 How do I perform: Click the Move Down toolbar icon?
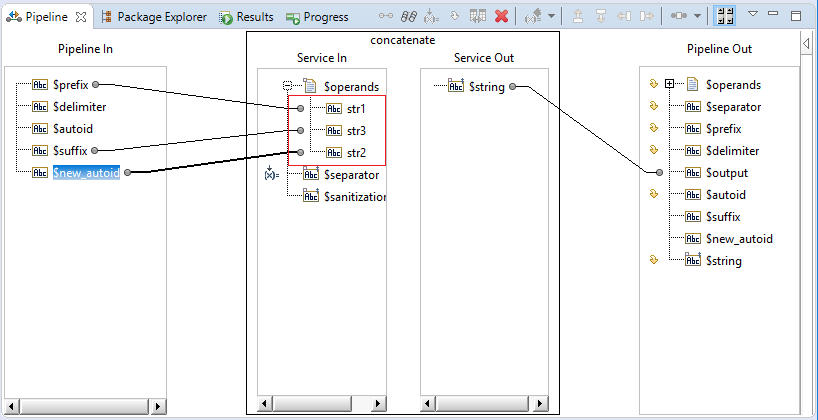[x=601, y=16]
